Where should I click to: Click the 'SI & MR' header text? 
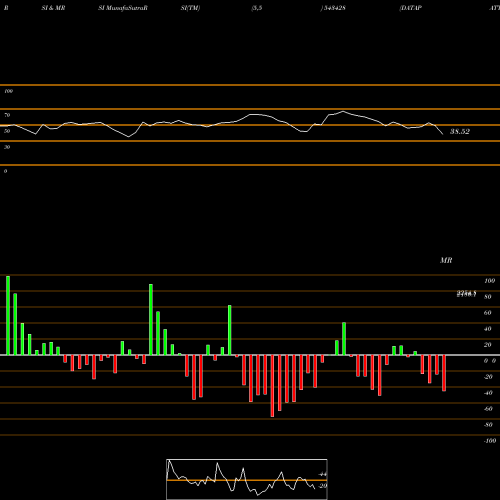[x=53, y=8]
